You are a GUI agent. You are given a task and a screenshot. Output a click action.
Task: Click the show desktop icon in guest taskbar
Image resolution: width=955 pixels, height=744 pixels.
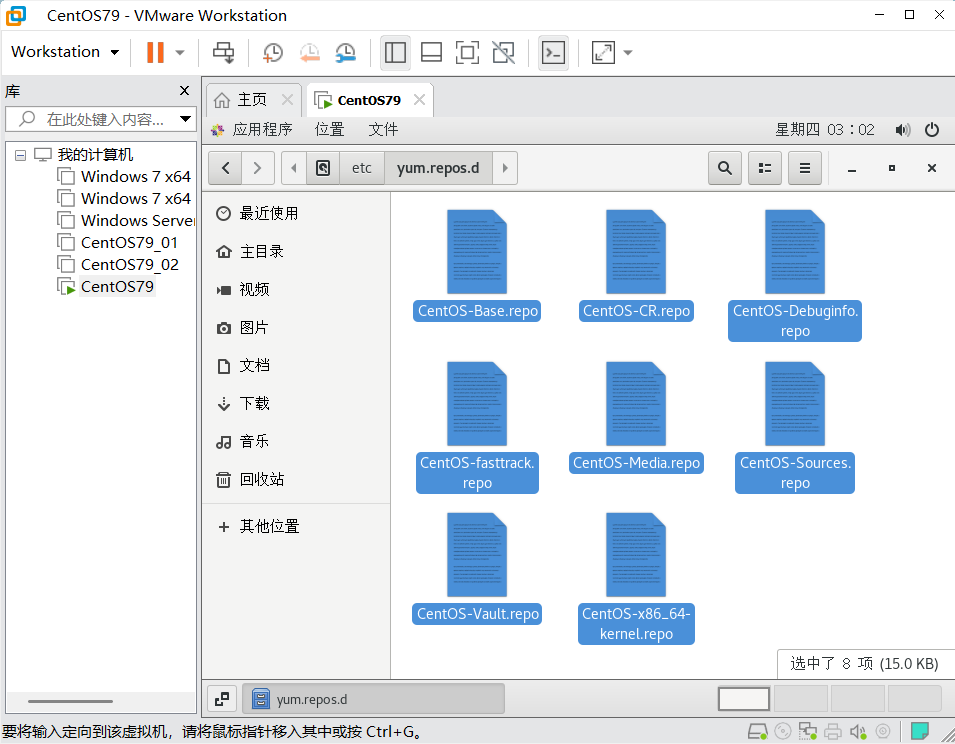222,699
